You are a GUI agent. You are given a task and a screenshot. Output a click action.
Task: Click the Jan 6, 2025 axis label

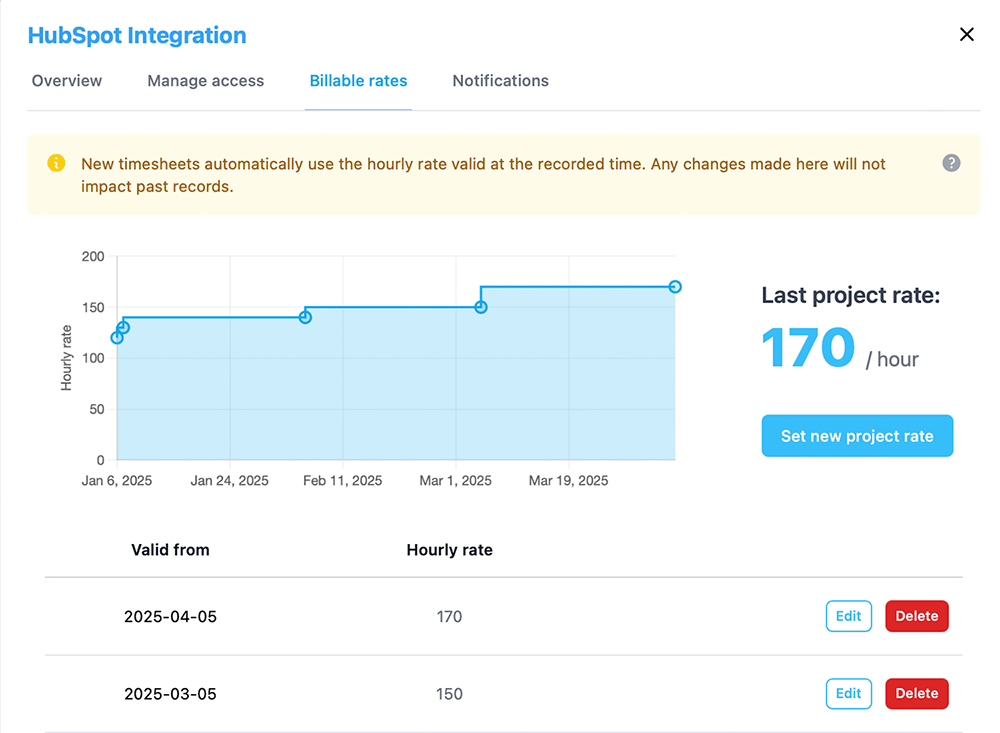[117, 480]
